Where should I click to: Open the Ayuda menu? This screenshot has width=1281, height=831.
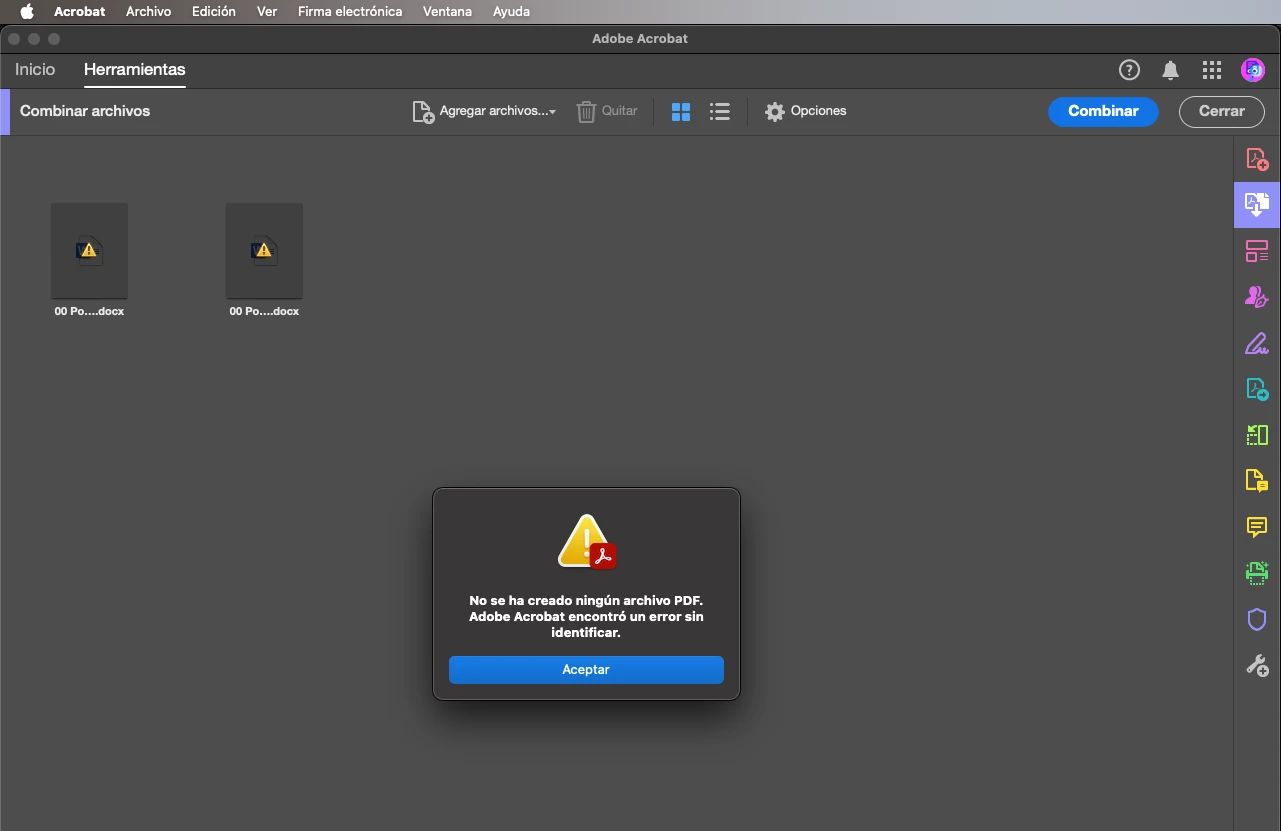click(511, 12)
